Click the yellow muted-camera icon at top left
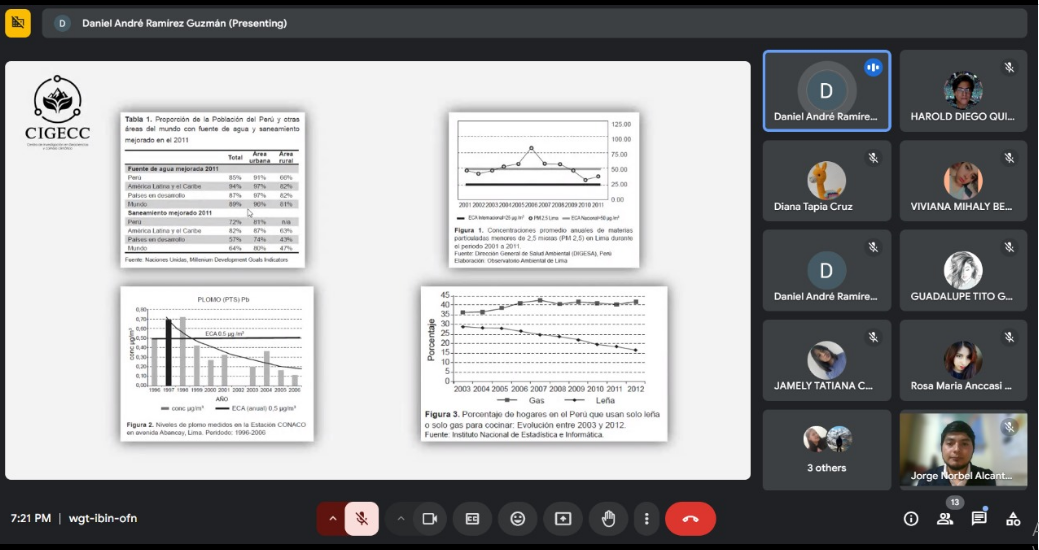1039x550 pixels. click(18, 23)
